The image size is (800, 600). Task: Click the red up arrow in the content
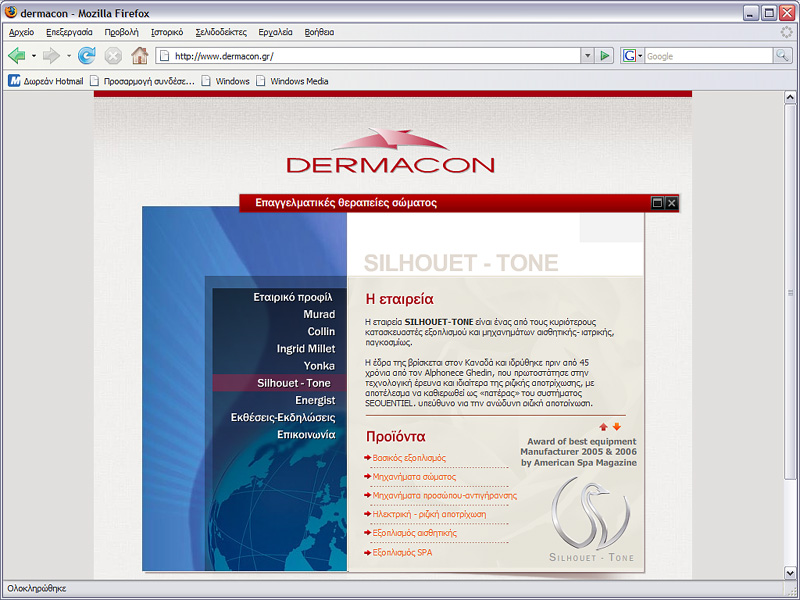coord(604,427)
